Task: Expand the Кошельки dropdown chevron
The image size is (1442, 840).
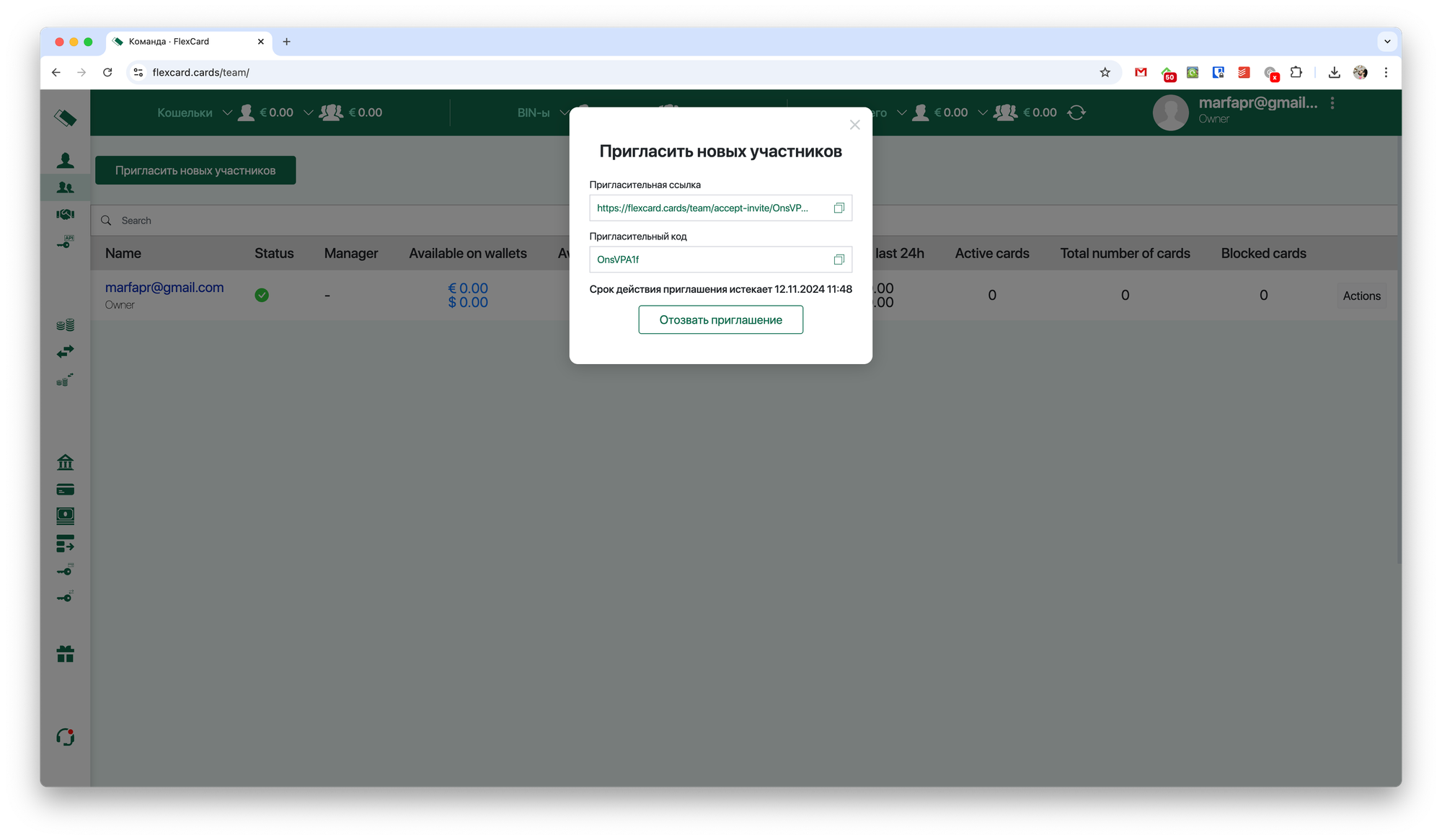Action: [227, 112]
